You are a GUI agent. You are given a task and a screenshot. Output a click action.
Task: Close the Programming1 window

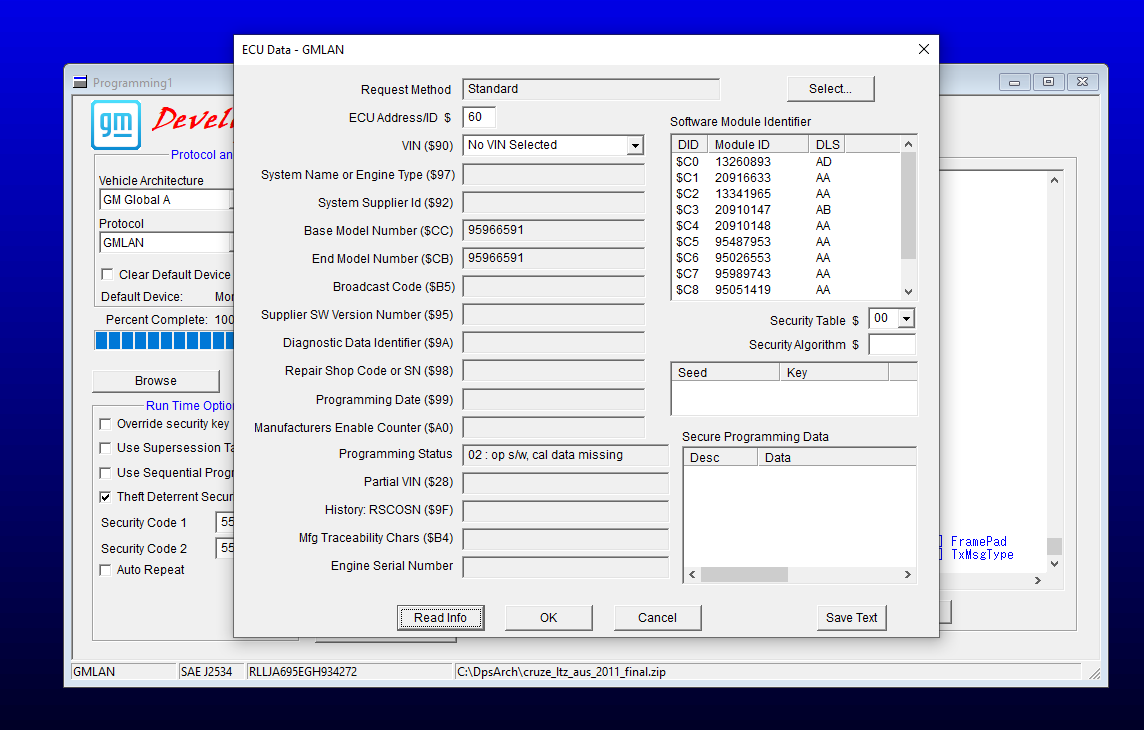point(1083,82)
